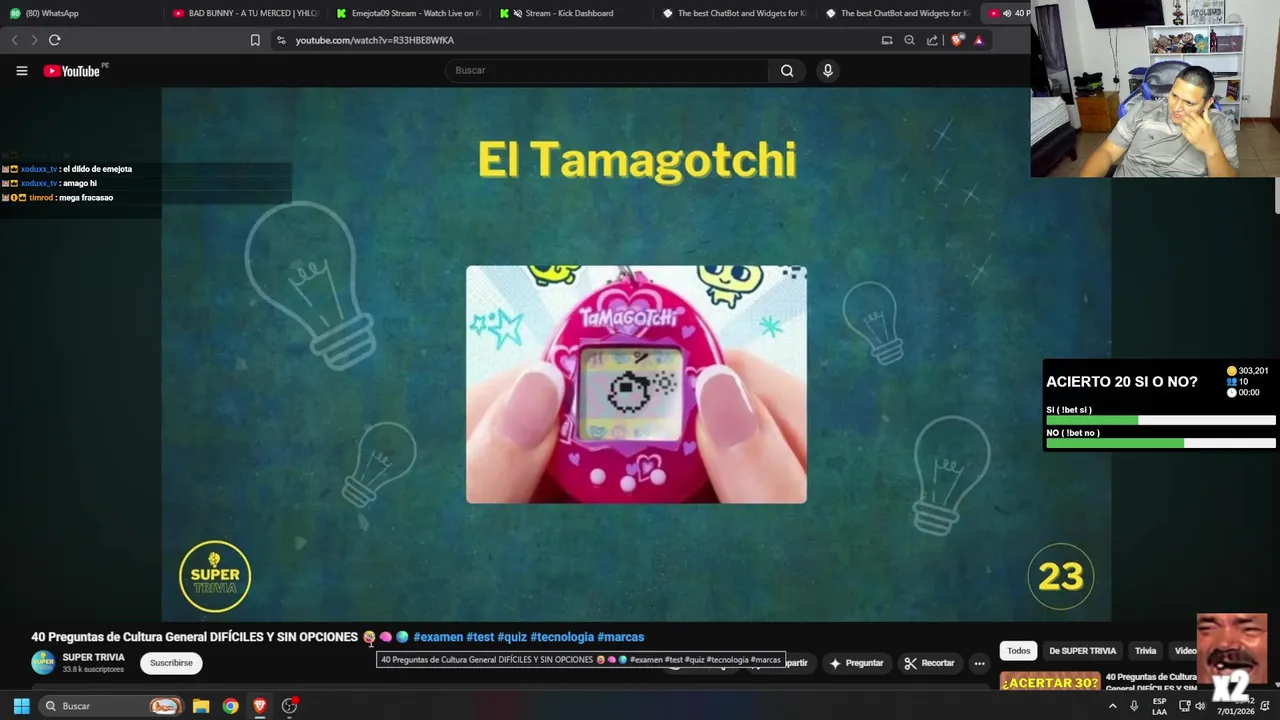
Task: Click the share icon in the address bar
Action: click(932, 40)
